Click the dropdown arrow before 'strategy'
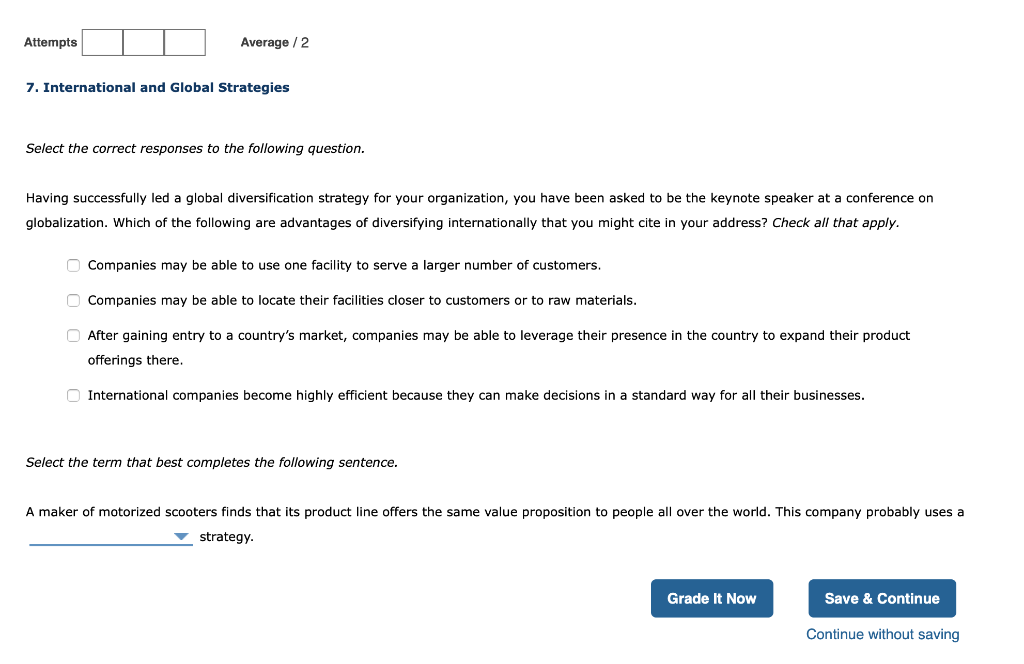The width and height of the screenshot is (1024, 664). [181, 537]
